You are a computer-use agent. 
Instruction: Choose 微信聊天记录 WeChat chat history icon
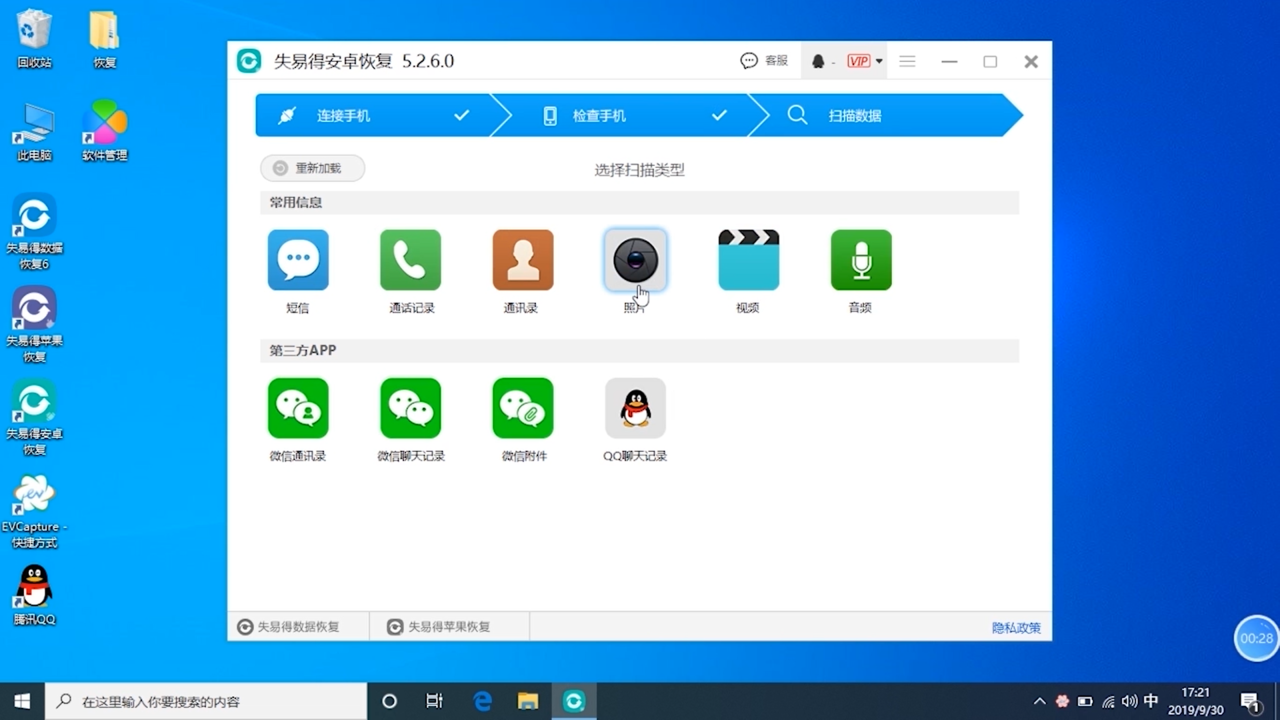[x=411, y=408]
